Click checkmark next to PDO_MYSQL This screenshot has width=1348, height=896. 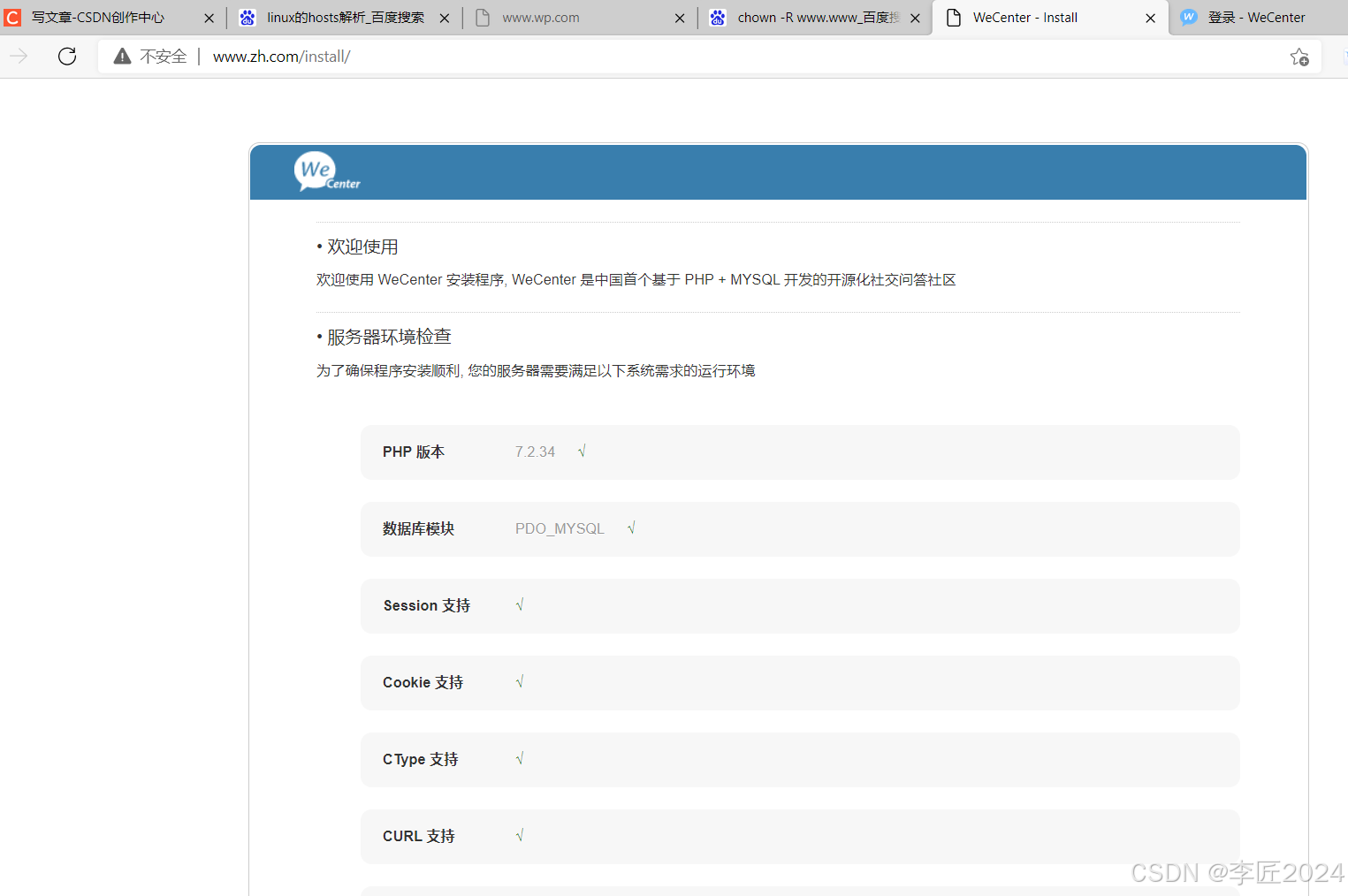click(631, 528)
